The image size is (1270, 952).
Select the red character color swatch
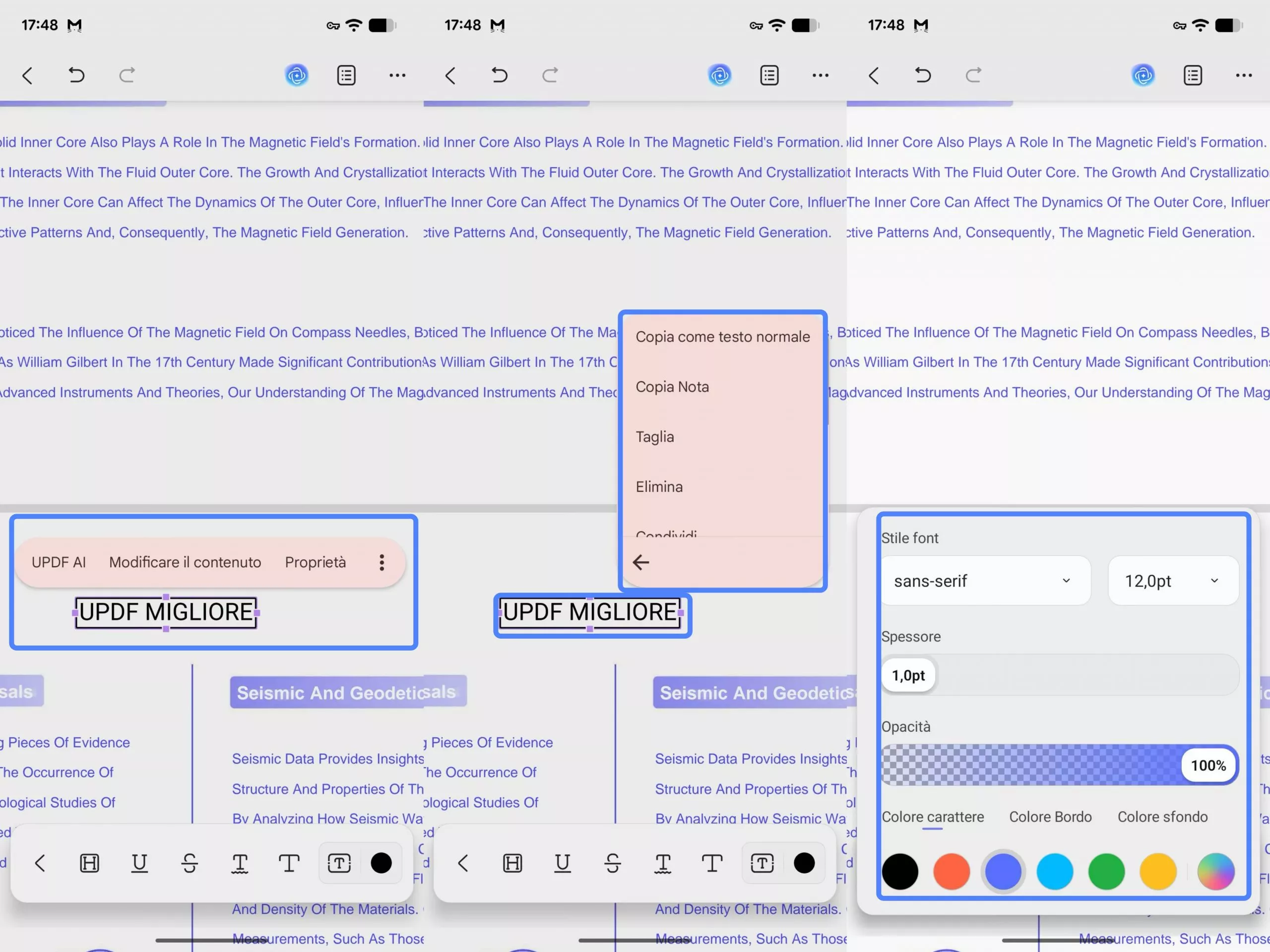[x=951, y=872]
